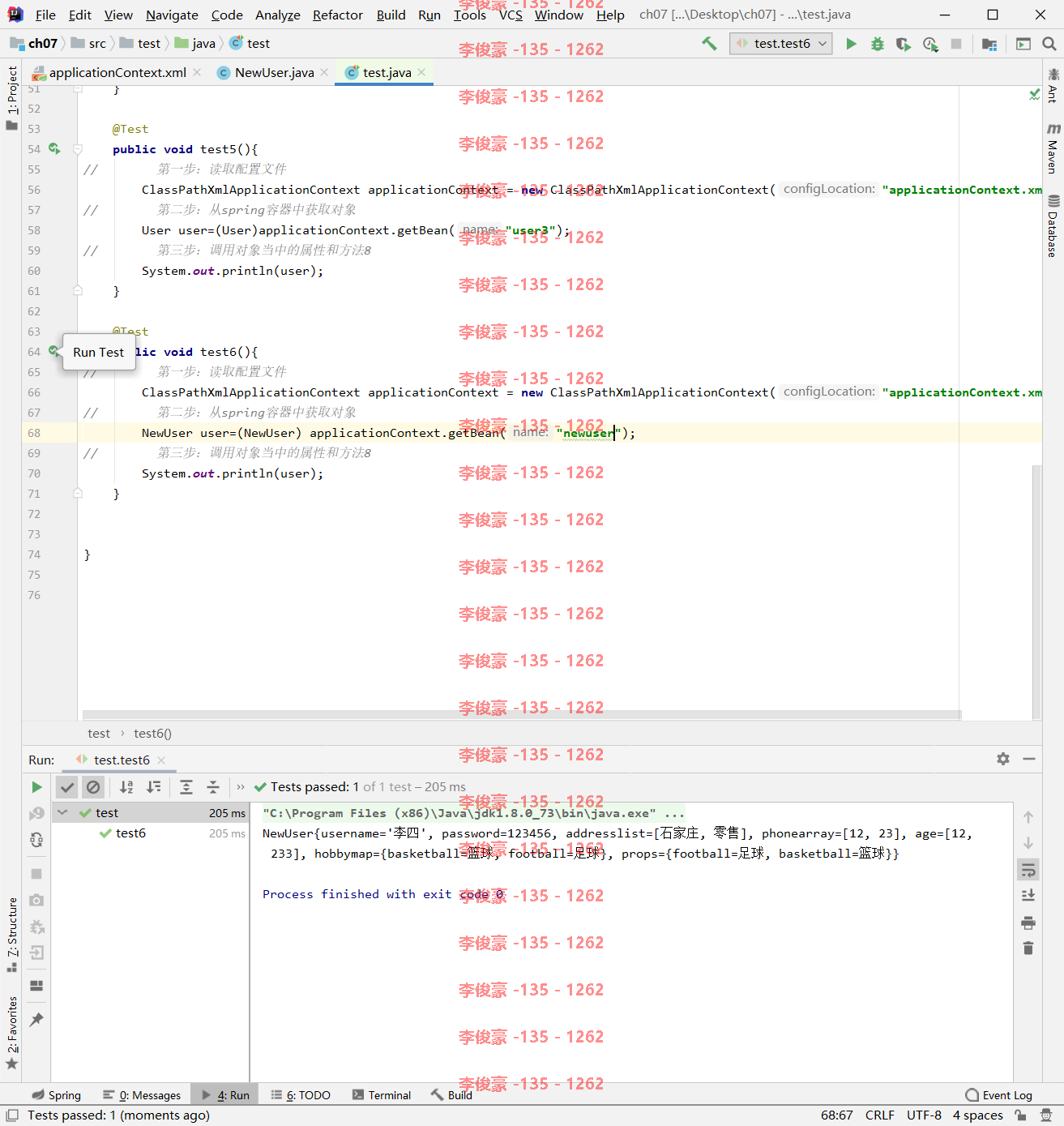
Task: Close the test.java editor tab
Action: (x=421, y=72)
